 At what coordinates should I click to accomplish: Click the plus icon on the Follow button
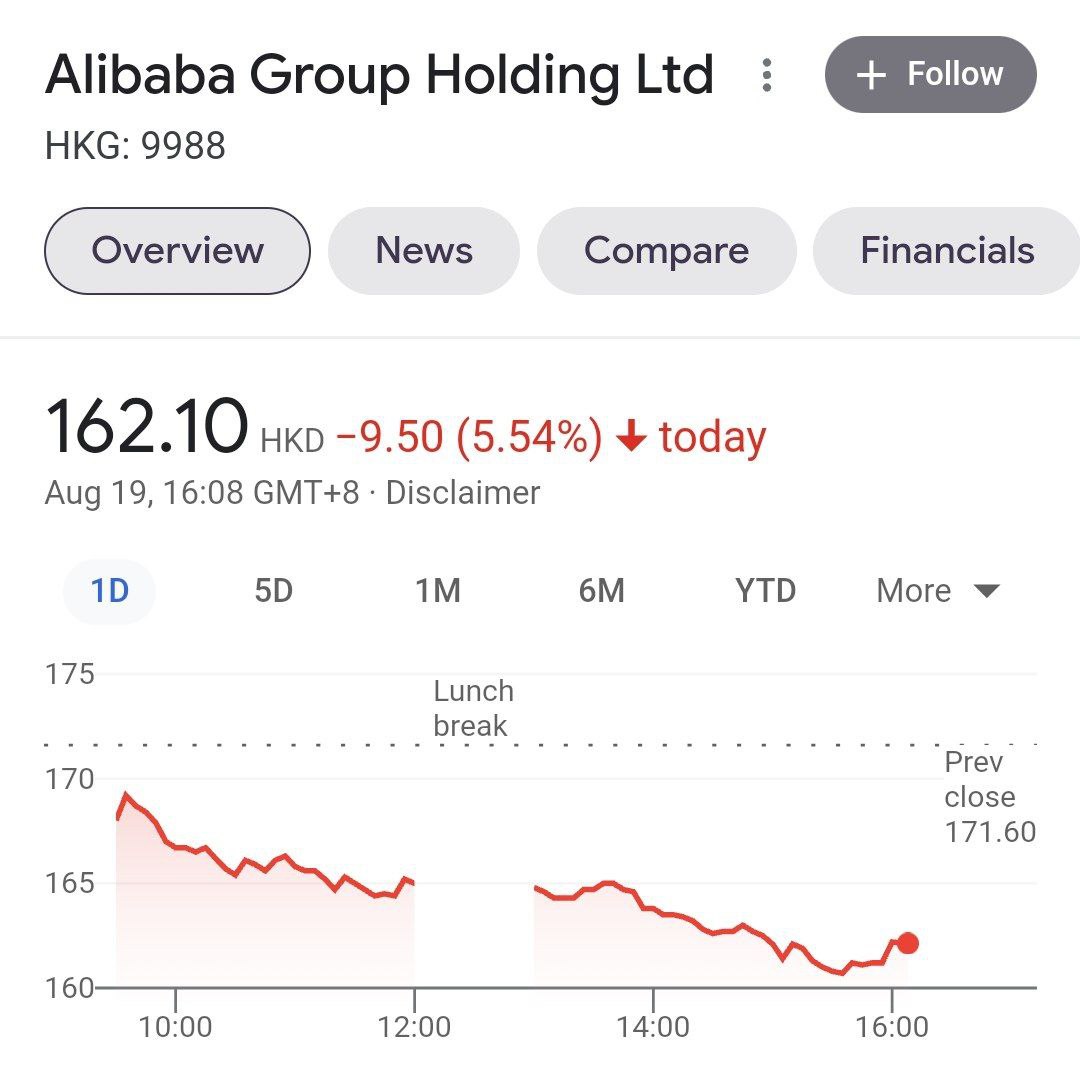click(873, 73)
